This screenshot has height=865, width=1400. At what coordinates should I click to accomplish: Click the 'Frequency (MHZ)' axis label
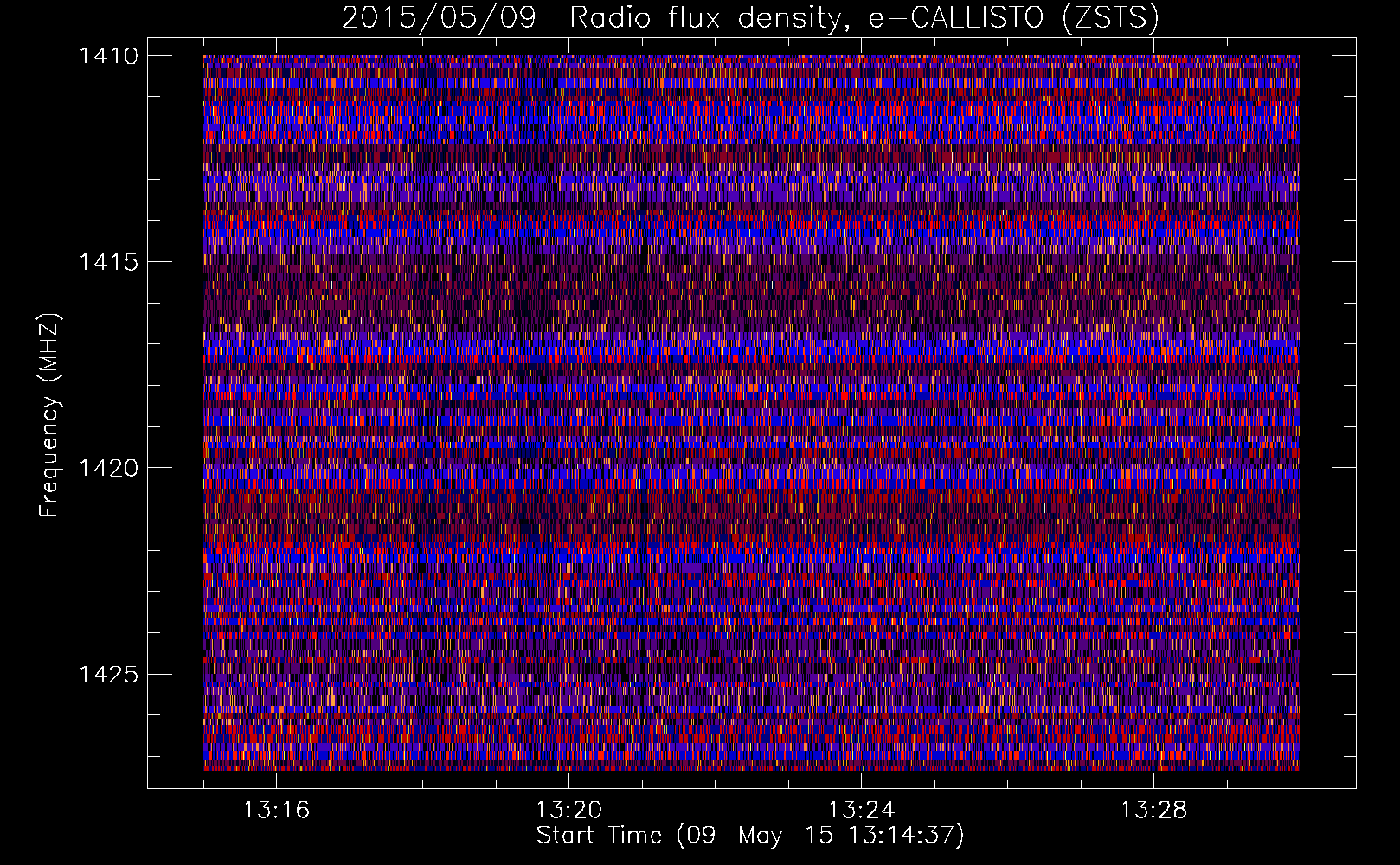click(x=50, y=415)
